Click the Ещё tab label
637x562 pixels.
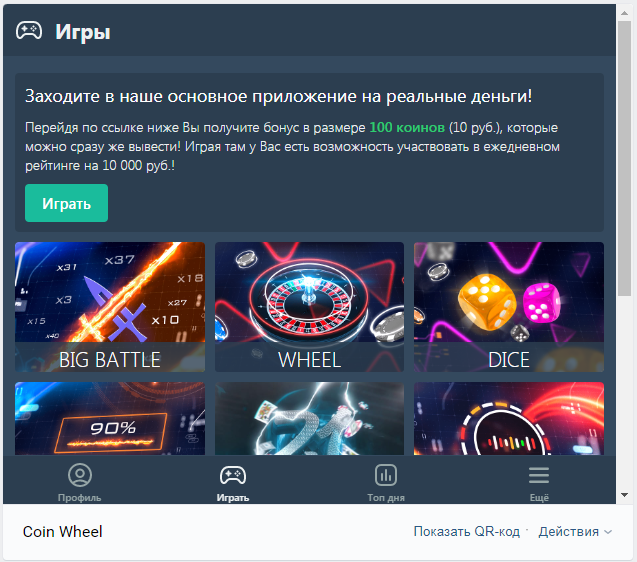[x=539, y=498]
